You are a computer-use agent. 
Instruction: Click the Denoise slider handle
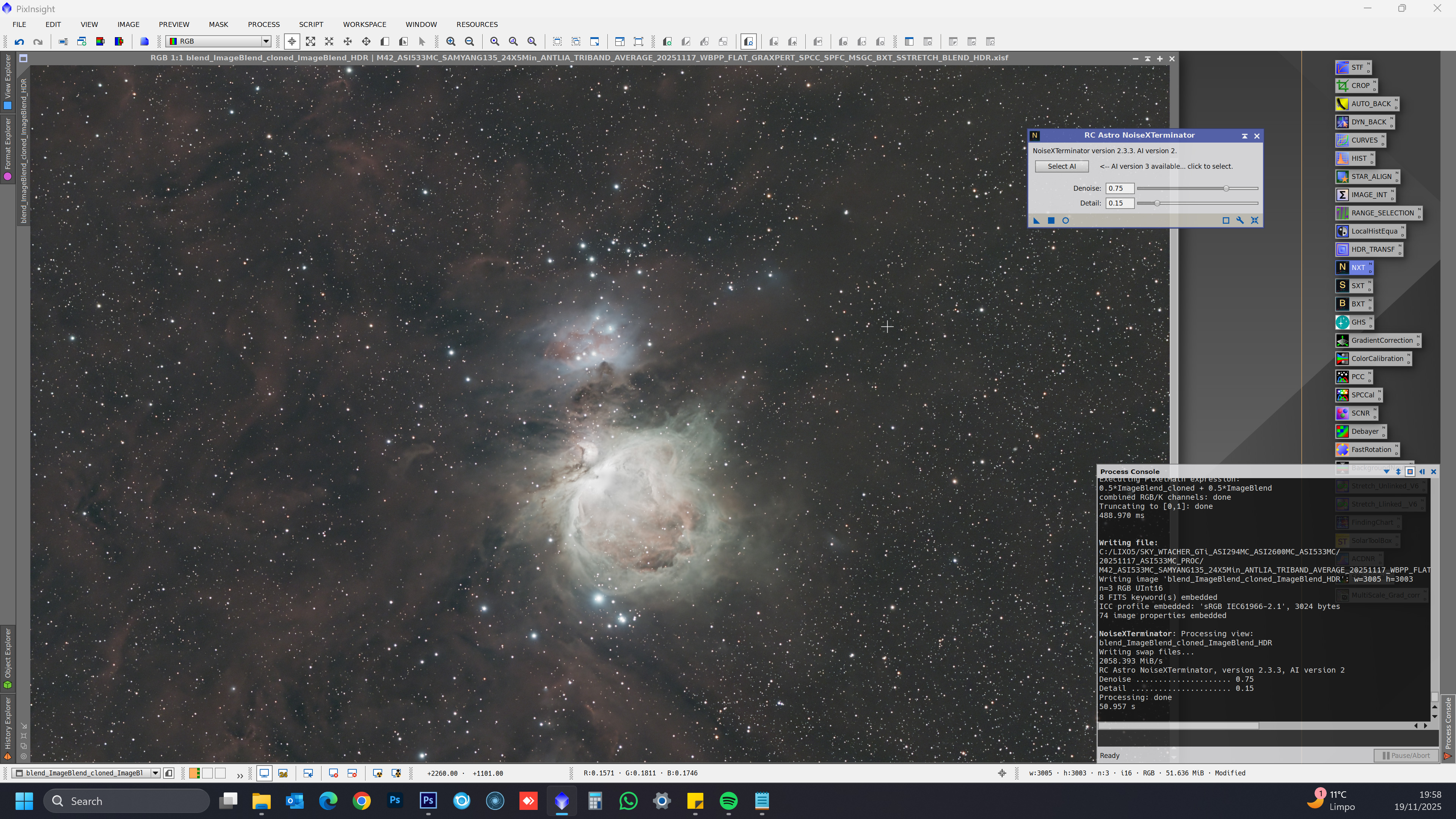(x=1226, y=188)
